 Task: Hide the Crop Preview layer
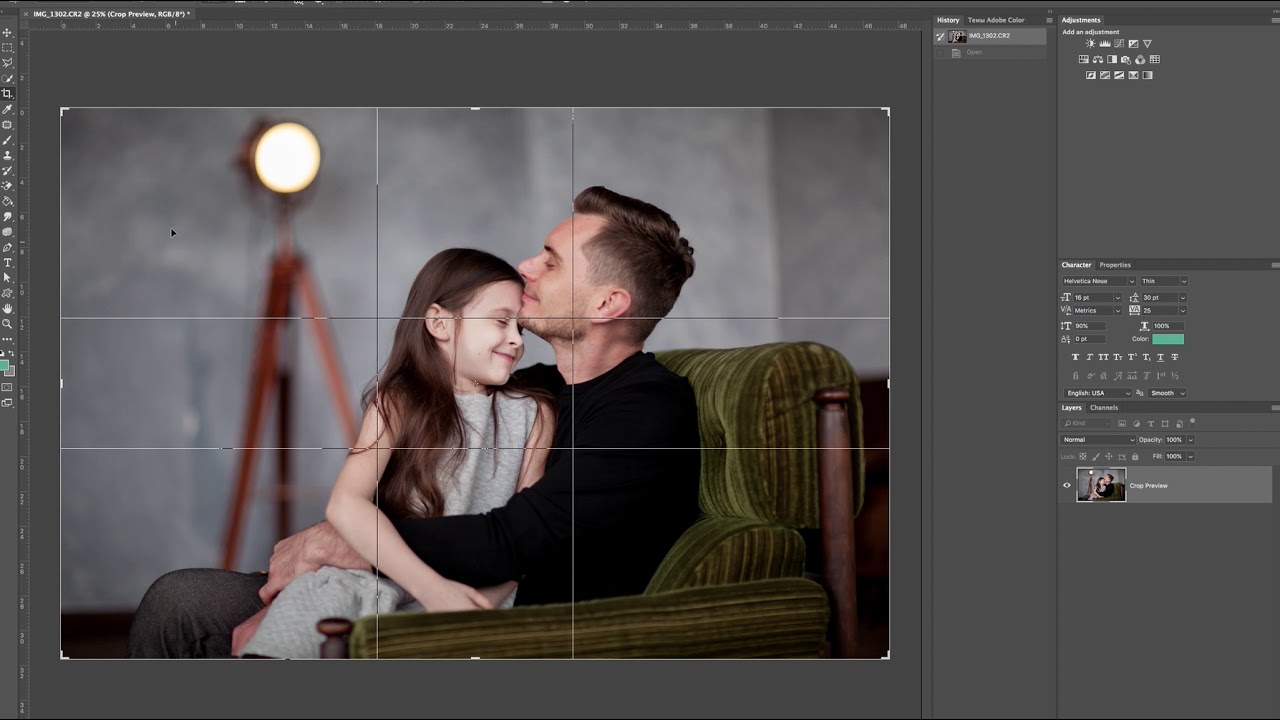(x=1066, y=486)
